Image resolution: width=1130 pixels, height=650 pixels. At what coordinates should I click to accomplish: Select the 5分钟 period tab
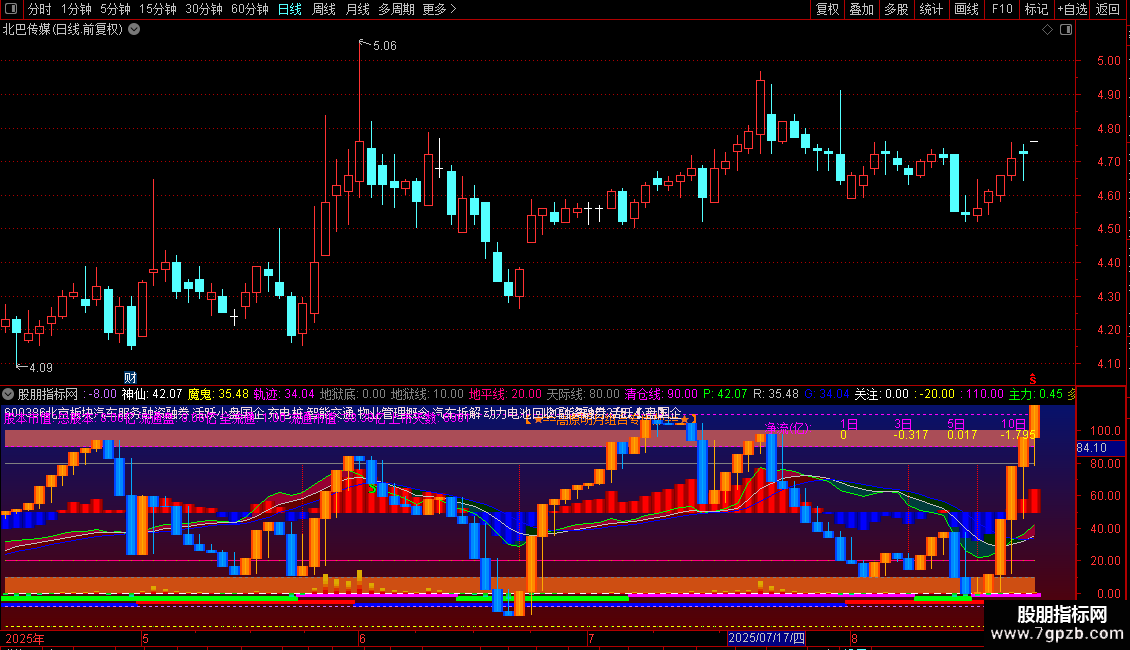(115, 9)
